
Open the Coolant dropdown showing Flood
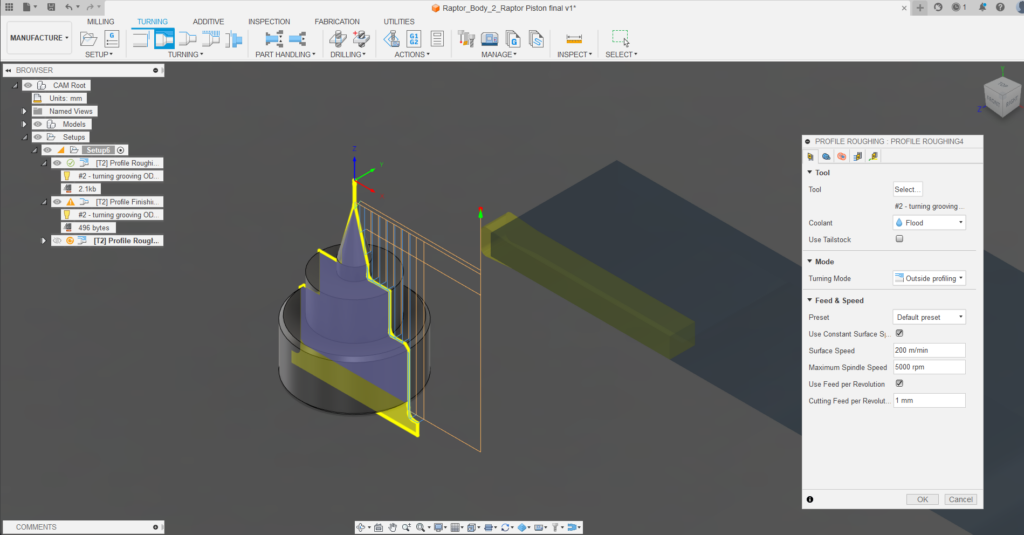tap(929, 223)
